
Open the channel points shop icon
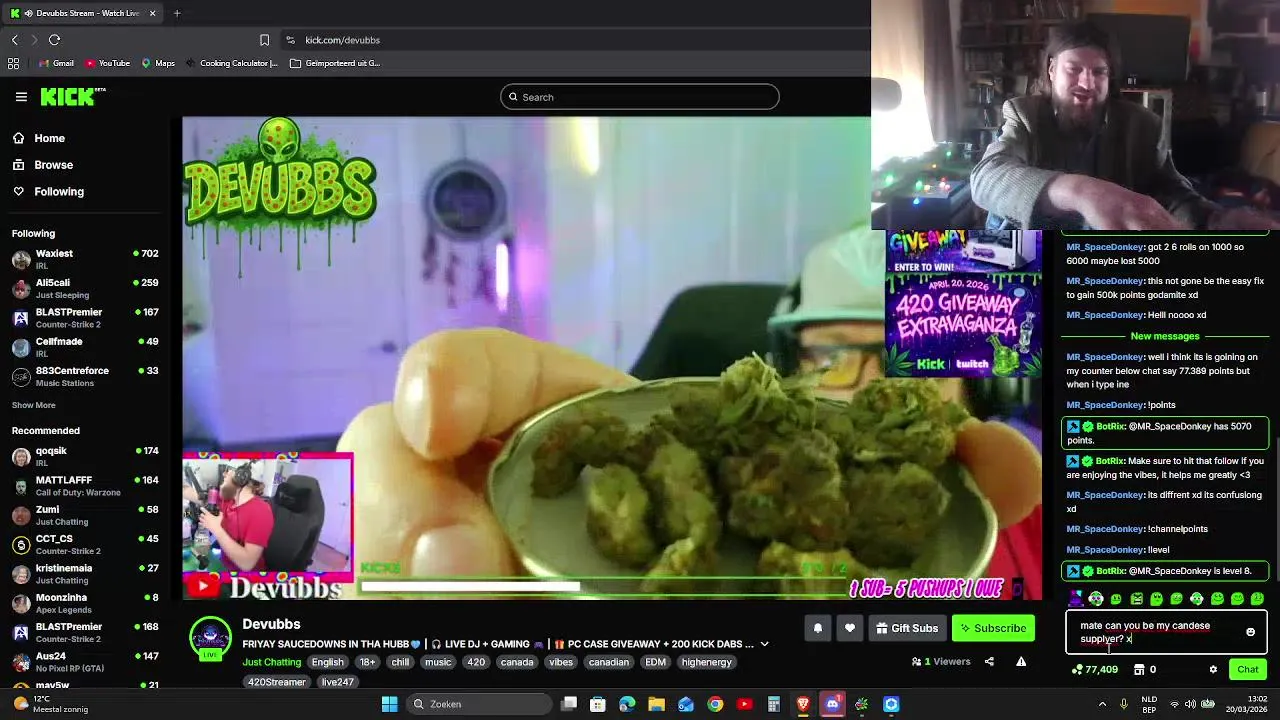(x=1138, y=670)
